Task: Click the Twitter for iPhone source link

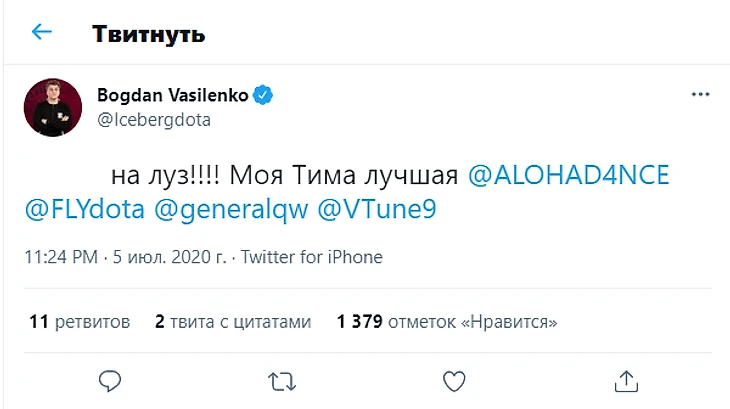Action: click(312, 257)
